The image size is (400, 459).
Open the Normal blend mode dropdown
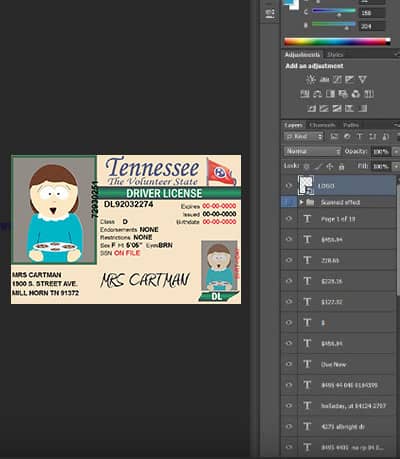(313, 151)
